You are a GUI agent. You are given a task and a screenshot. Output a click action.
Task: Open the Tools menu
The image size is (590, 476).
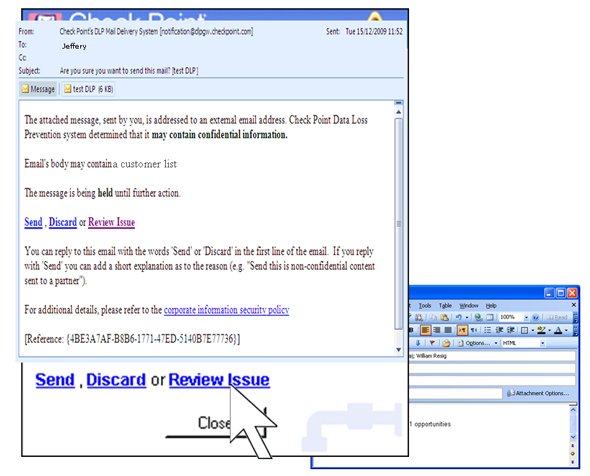pos(425,306)
